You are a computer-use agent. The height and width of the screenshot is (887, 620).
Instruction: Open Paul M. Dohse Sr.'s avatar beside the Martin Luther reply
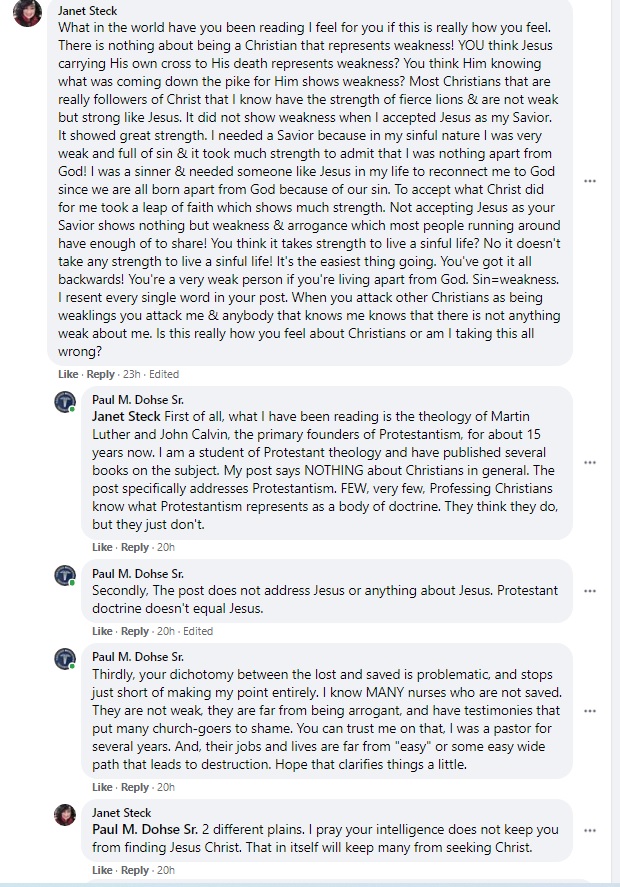tap(65, 402)
